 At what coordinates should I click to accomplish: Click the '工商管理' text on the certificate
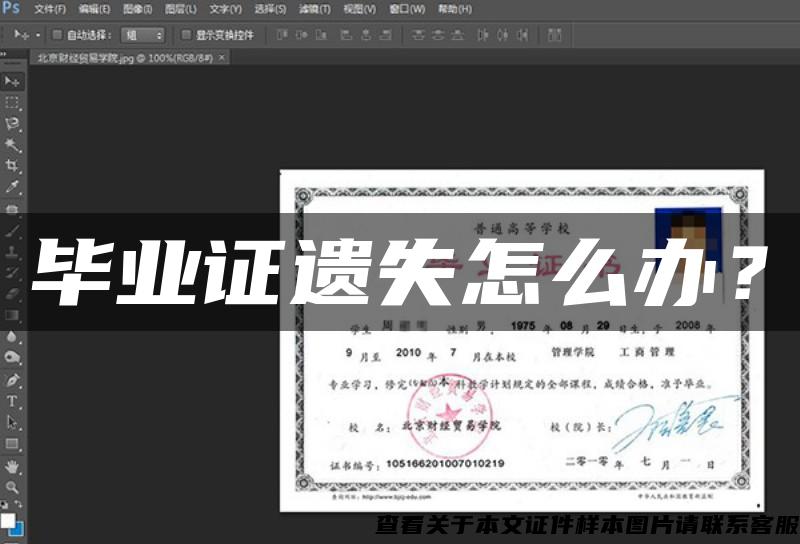647,352
